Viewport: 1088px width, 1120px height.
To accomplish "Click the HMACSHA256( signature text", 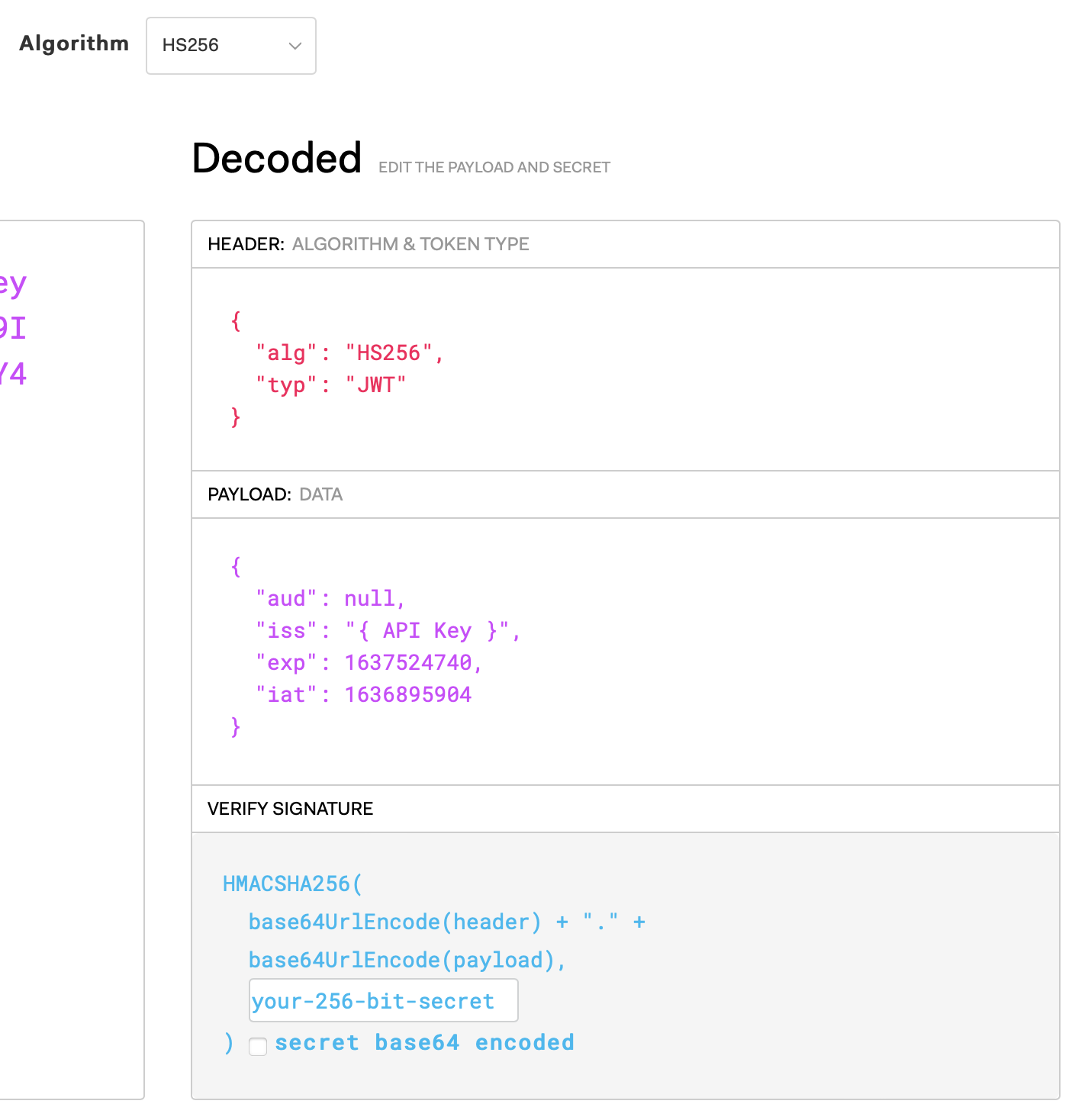I will (x=292, y=884).
